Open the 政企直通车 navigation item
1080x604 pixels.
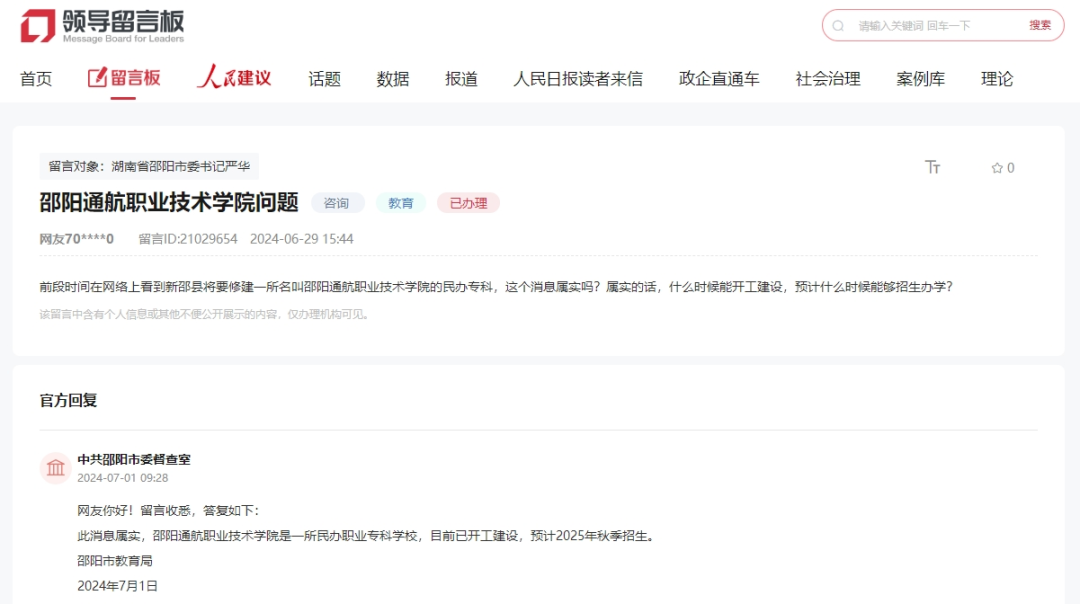pyautogui.click(x=720, y=78)
